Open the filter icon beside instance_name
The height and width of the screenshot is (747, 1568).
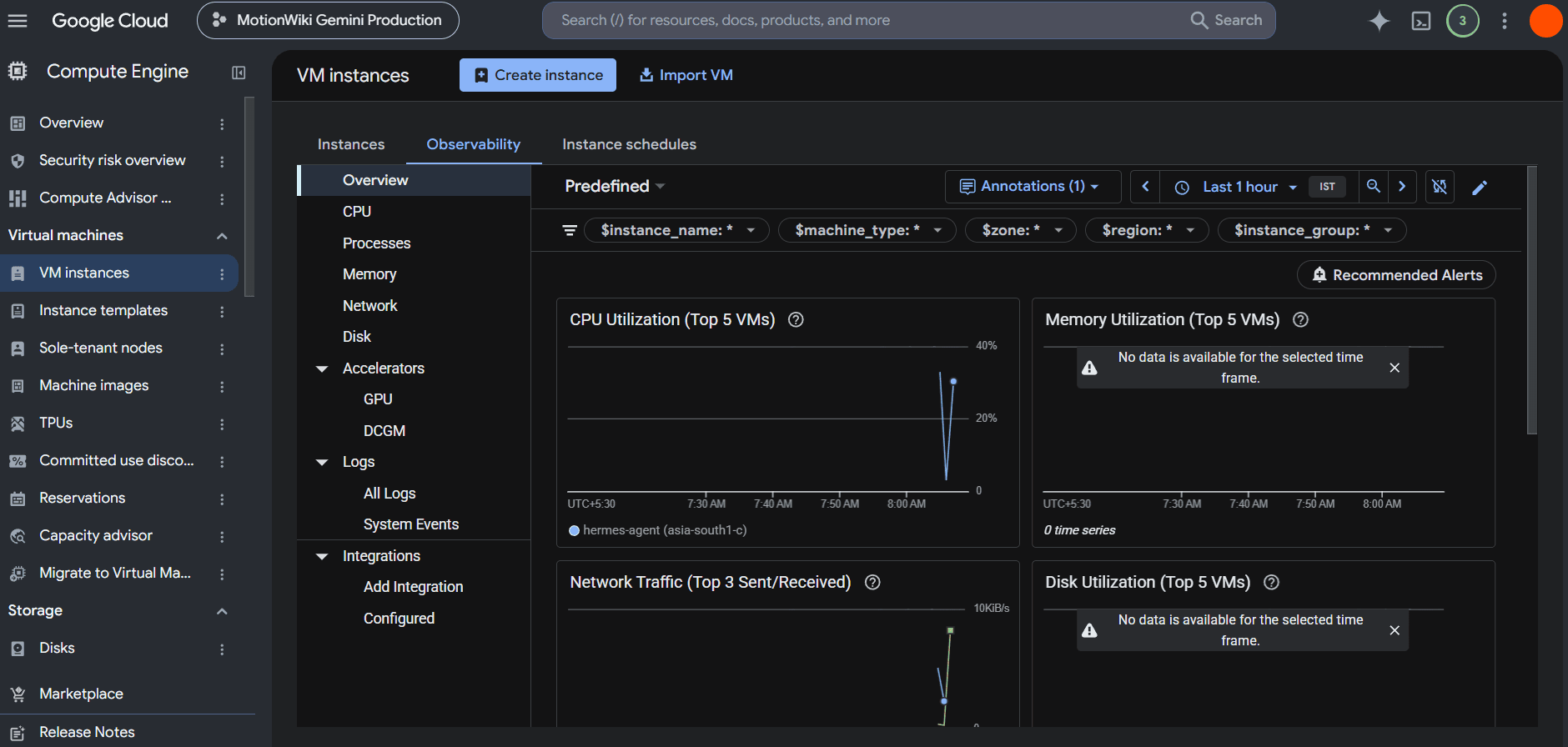pyautogui.click(x=570, y=230)
